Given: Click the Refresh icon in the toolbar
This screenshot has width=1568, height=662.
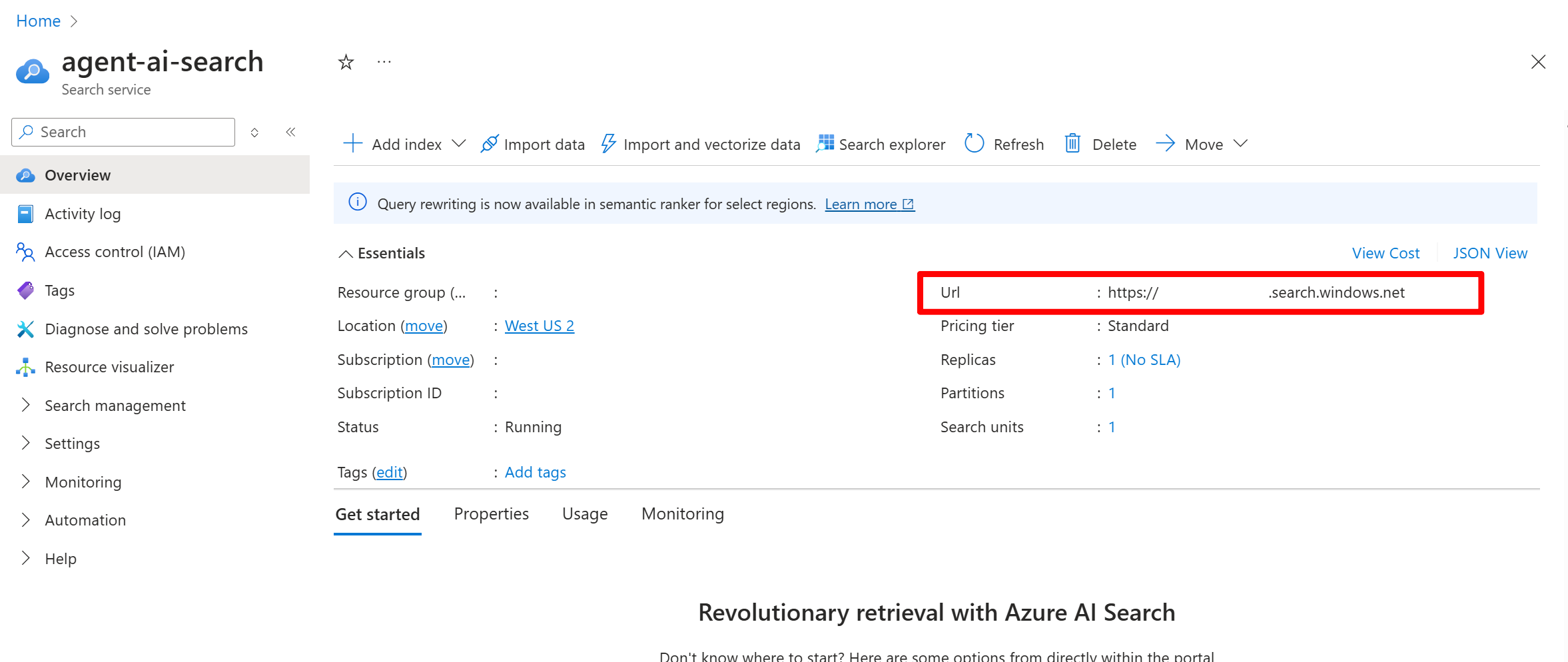Looking at the screenshot, I should (974, 144).
